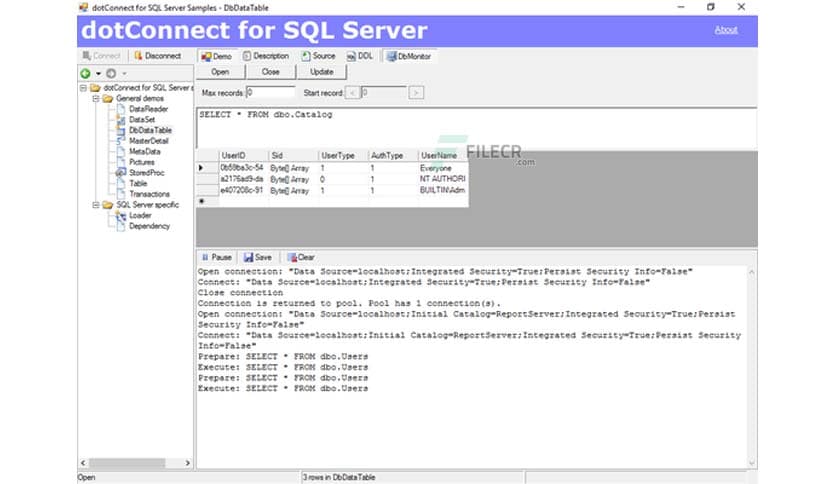
Task: Click the Start record input field
Action: (x=384, y=92)
